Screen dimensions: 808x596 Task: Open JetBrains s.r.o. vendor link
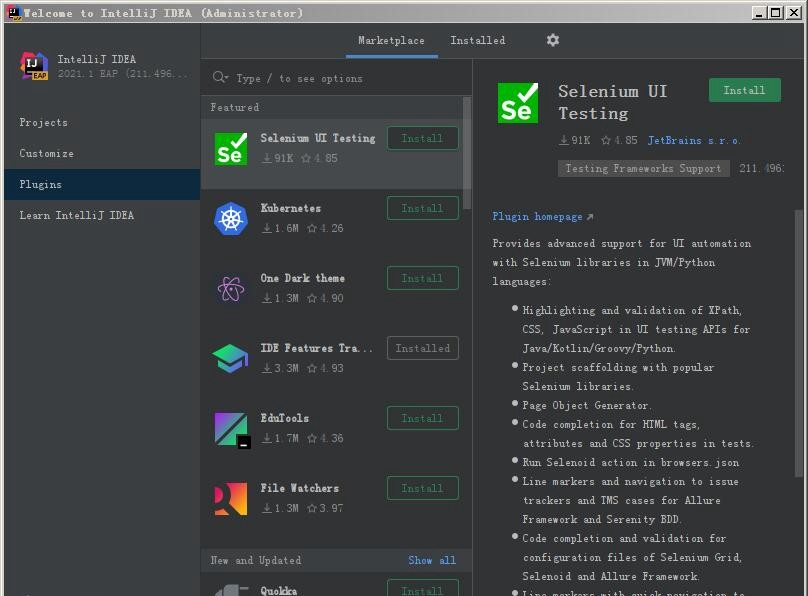(x=694, y=140)
